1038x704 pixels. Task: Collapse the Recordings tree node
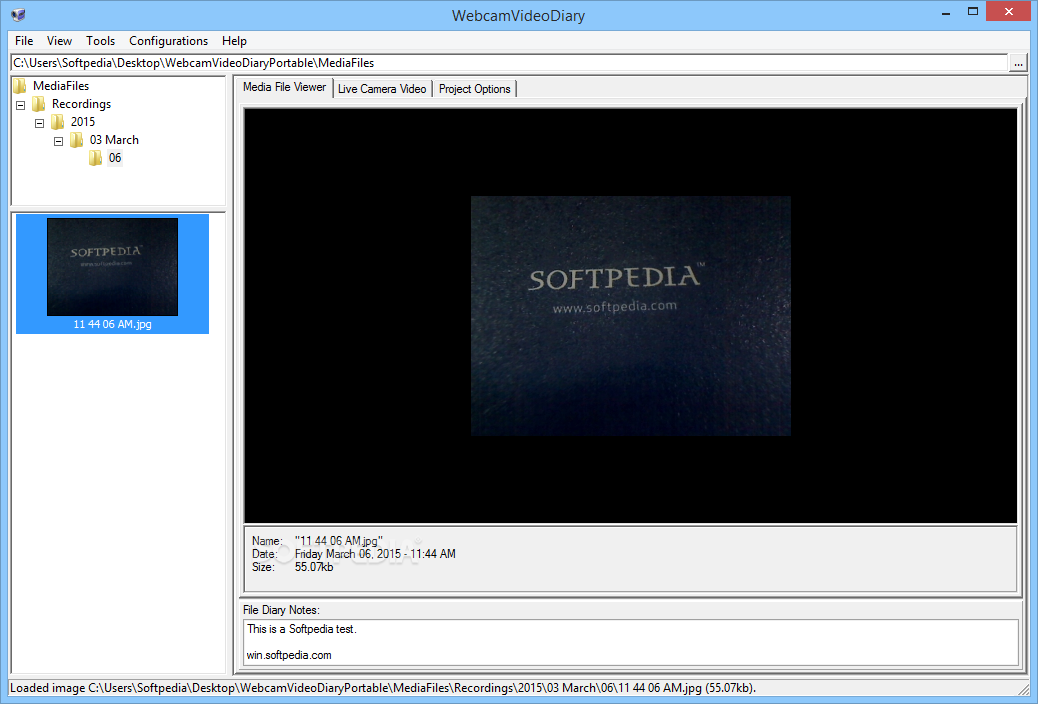coord(21,105)
